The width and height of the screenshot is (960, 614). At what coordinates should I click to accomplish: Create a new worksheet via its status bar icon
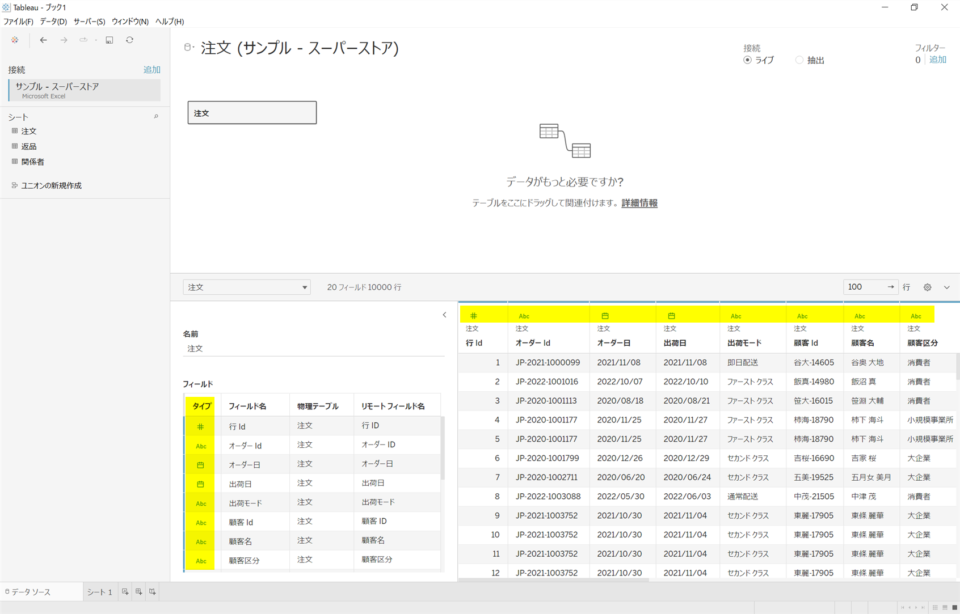(125, 591)
